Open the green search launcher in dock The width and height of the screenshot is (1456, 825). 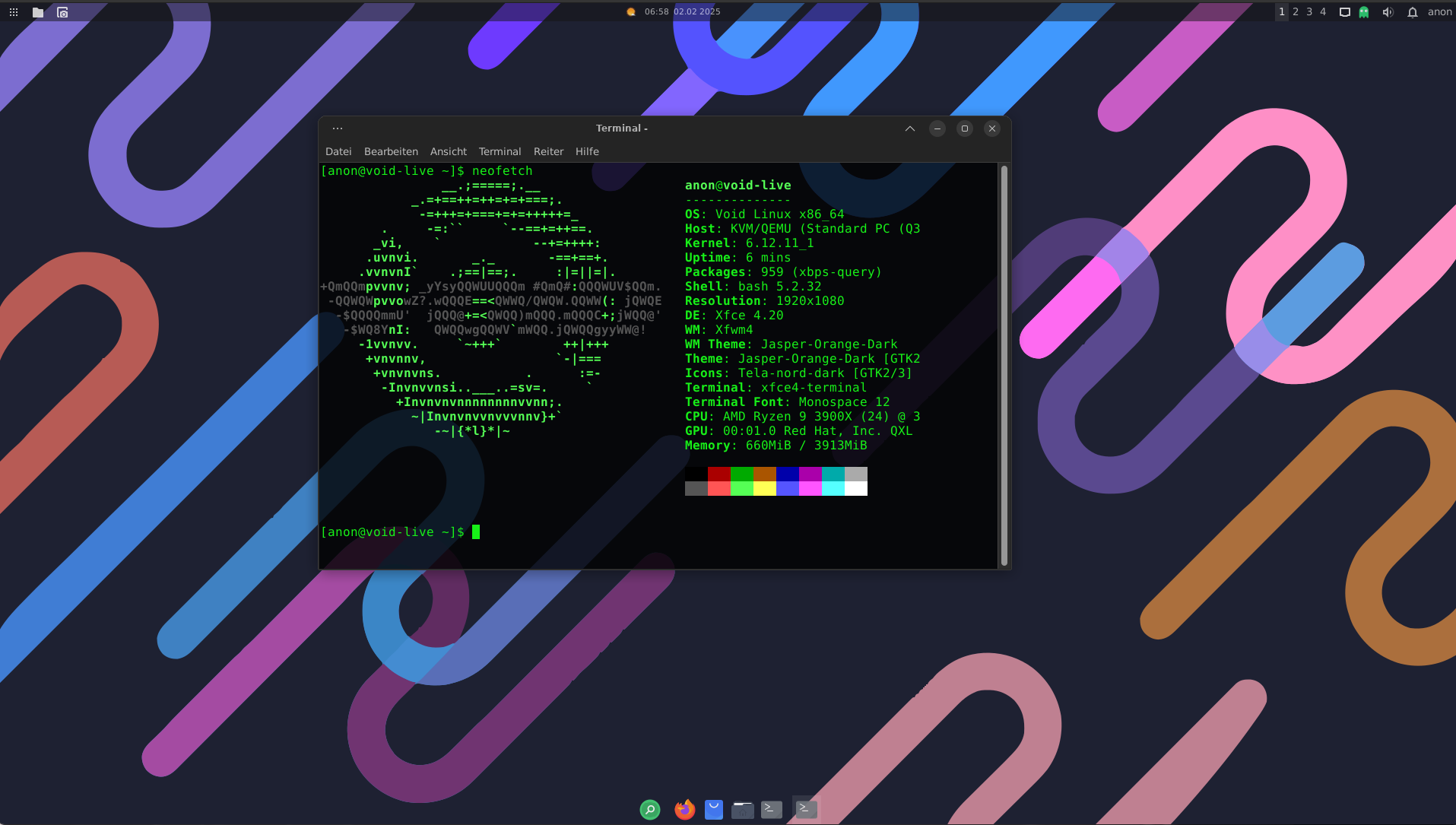coord(649,810)
